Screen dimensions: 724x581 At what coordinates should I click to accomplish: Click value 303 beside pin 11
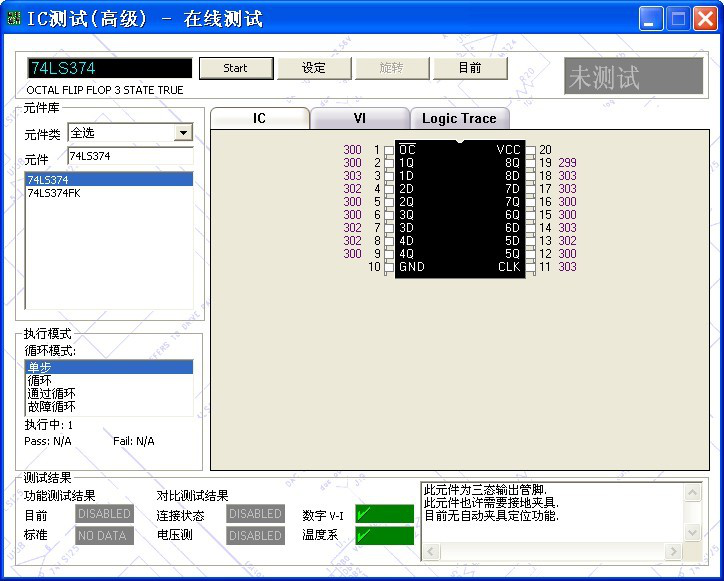[567, 267]
